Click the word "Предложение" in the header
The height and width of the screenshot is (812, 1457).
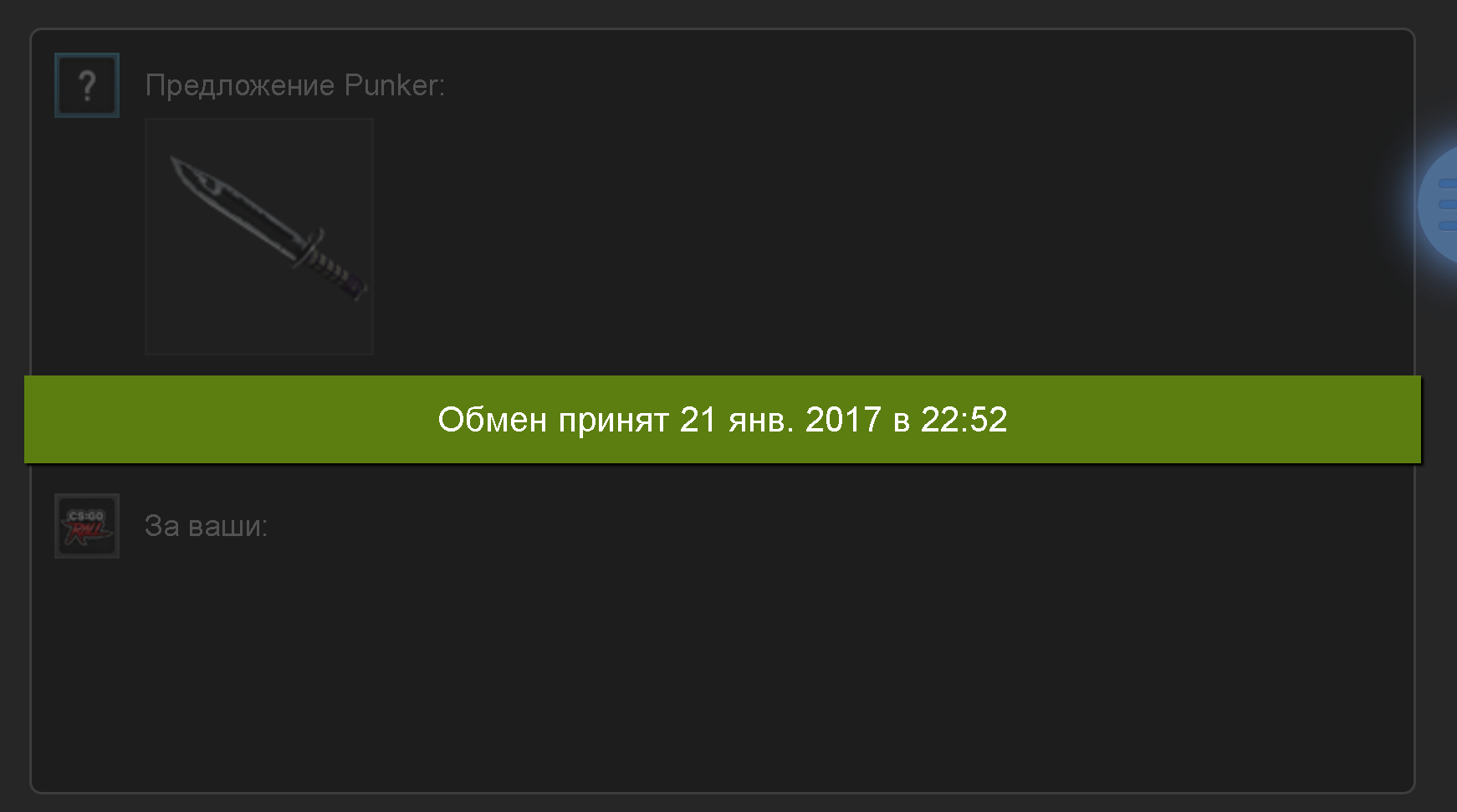click(x=240, y=86)
